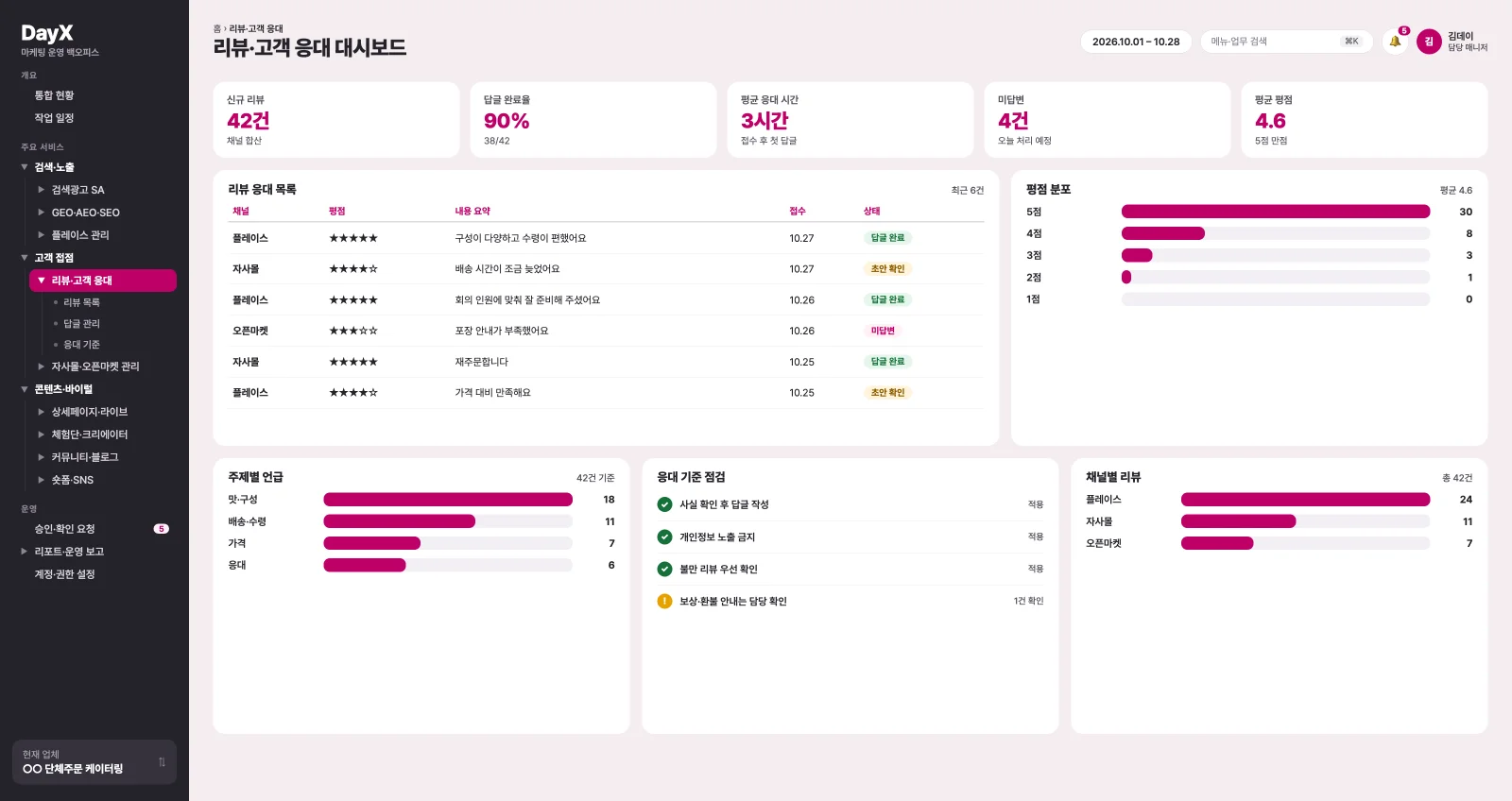Collapse the 검색·노출 section
The image size is (1512, 801).
click(x=25, y=167)
